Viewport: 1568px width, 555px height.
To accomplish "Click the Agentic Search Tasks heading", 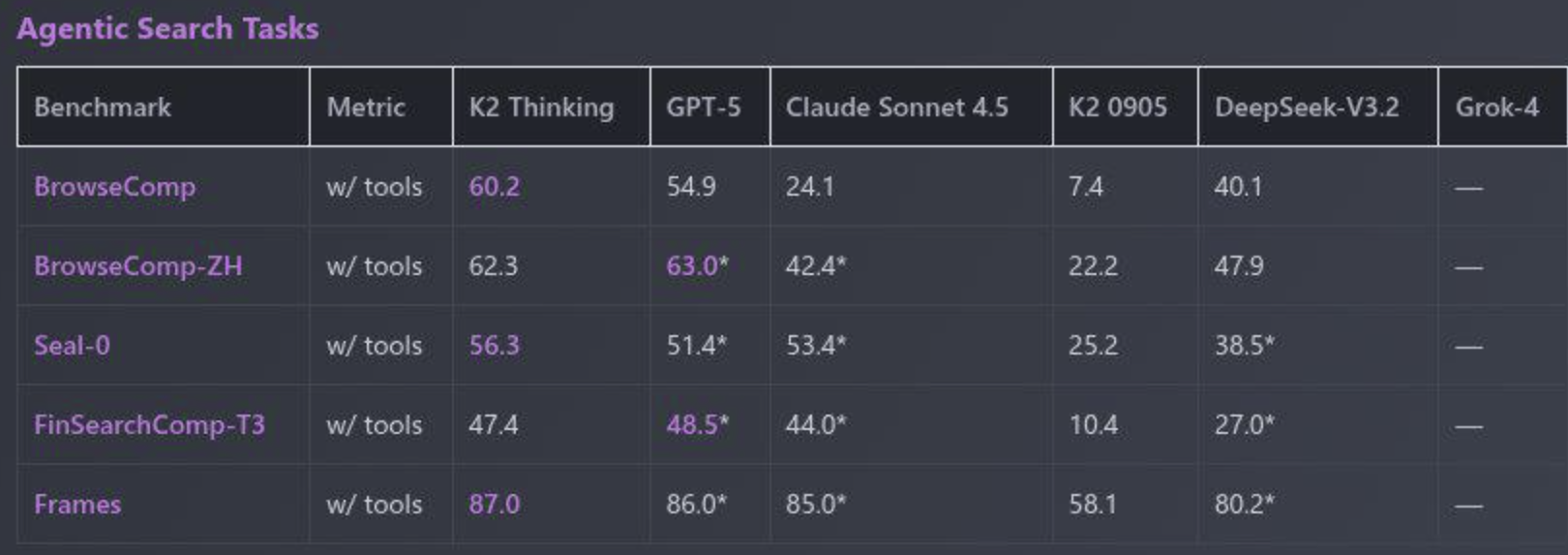I will click(167, 28).
